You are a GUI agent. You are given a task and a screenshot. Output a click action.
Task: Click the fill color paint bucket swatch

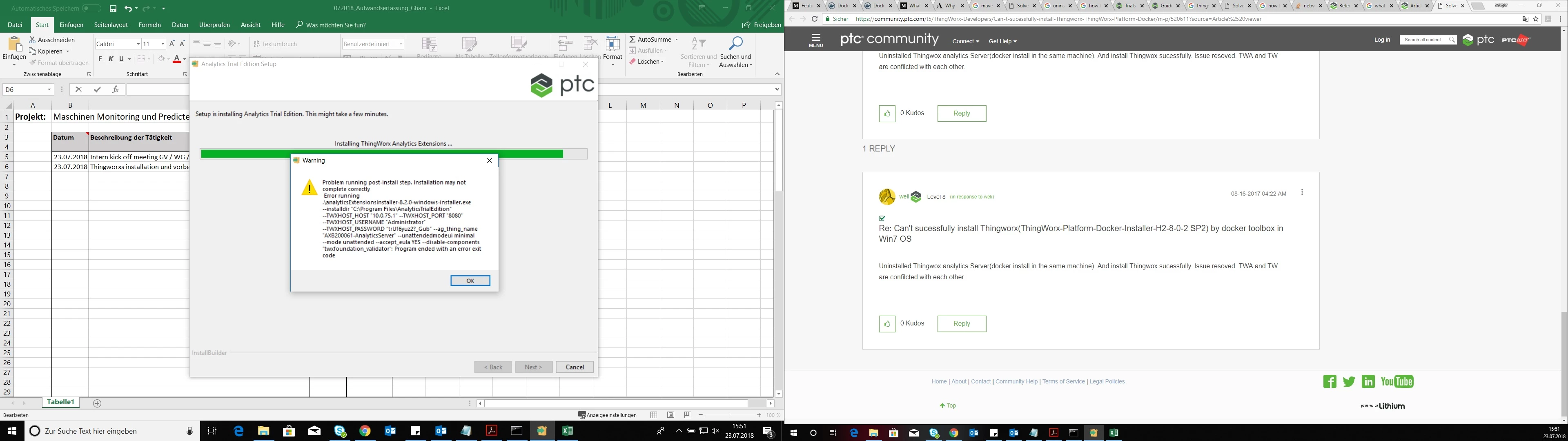[161, 59]
